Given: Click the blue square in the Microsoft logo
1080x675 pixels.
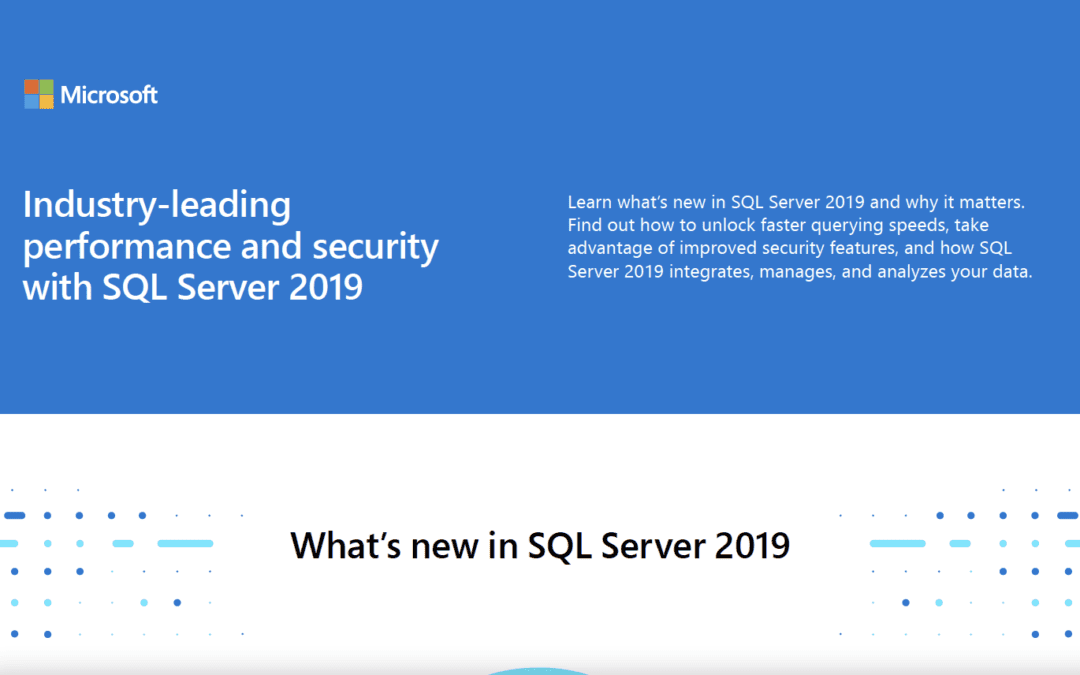Looking at the screenshot, I should (x=31, y=102).
